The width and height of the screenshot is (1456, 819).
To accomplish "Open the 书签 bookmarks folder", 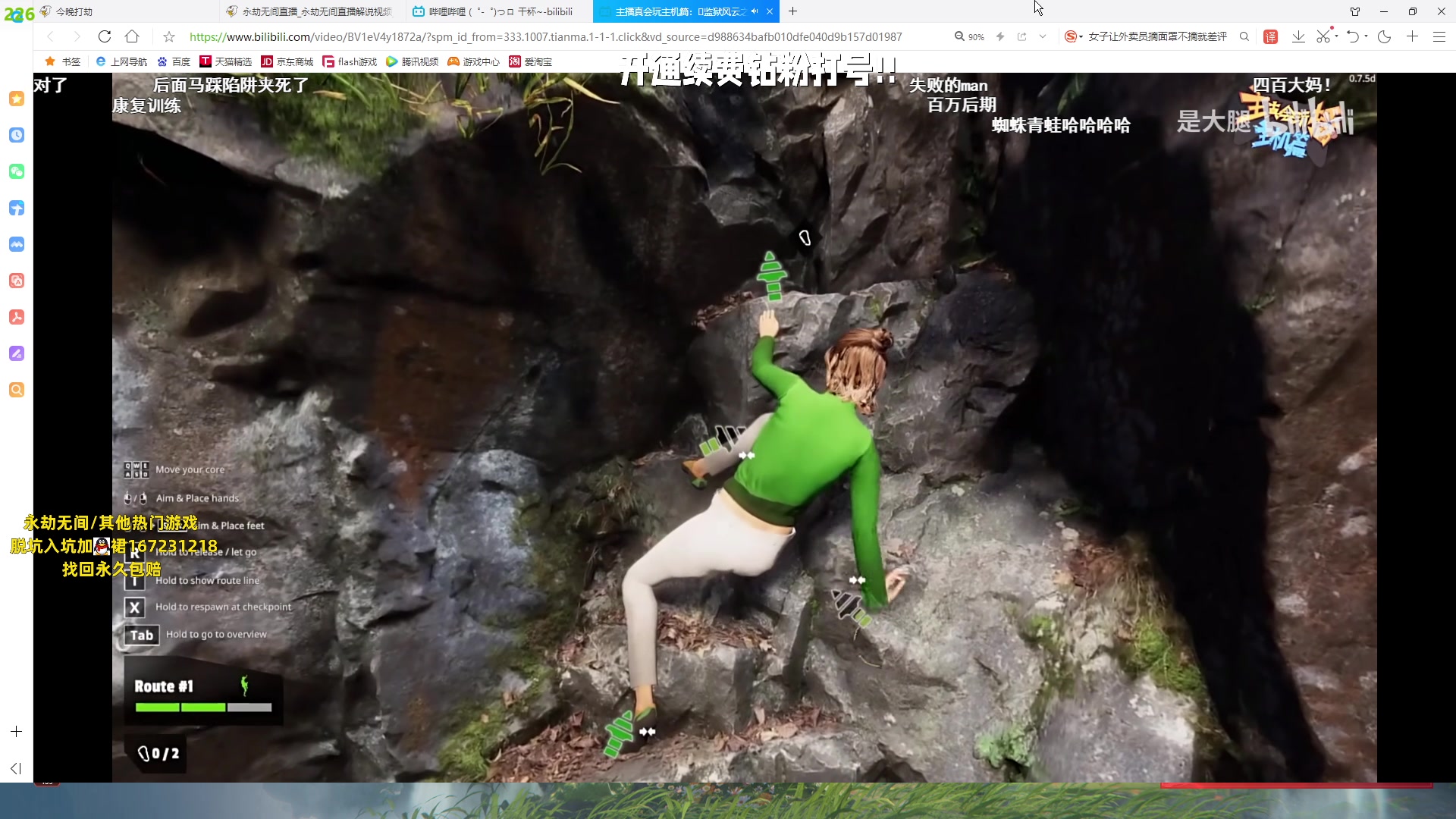I will (62, 61).
